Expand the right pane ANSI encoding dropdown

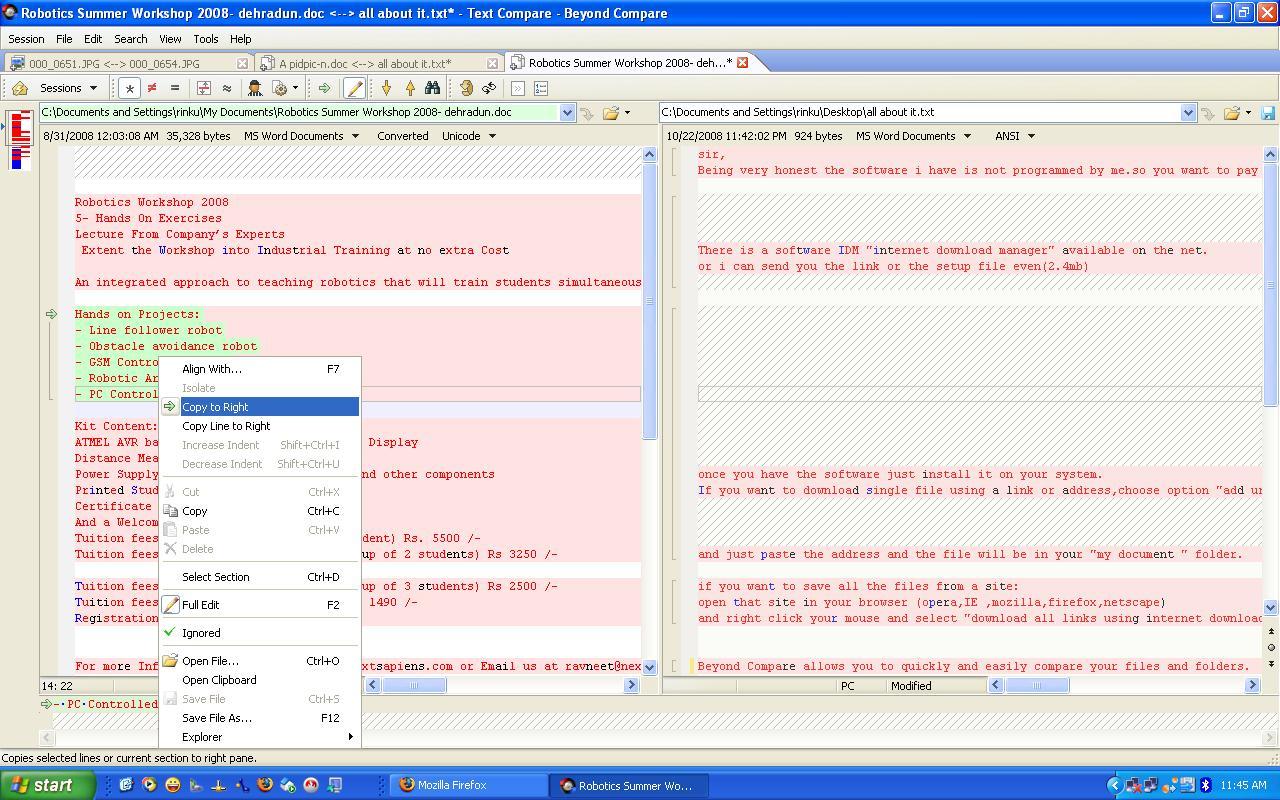(x=1014, y=136)
